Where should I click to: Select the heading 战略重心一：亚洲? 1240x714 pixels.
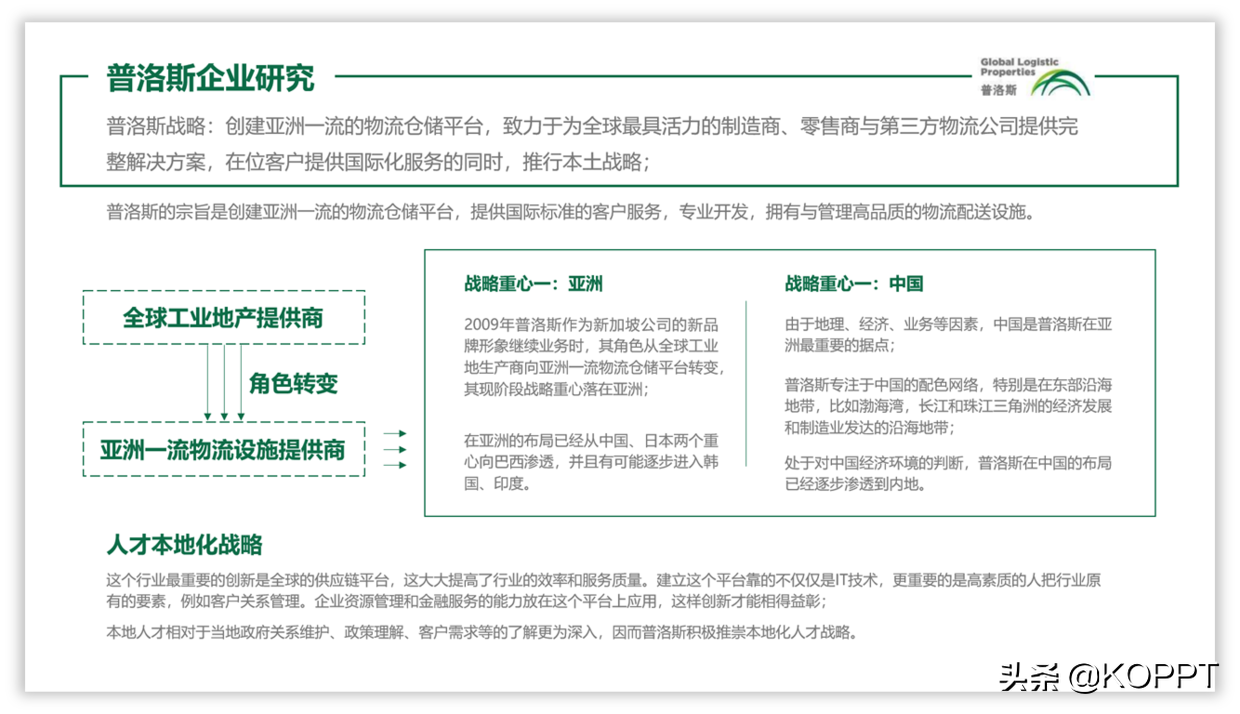[x=533, y=284]
